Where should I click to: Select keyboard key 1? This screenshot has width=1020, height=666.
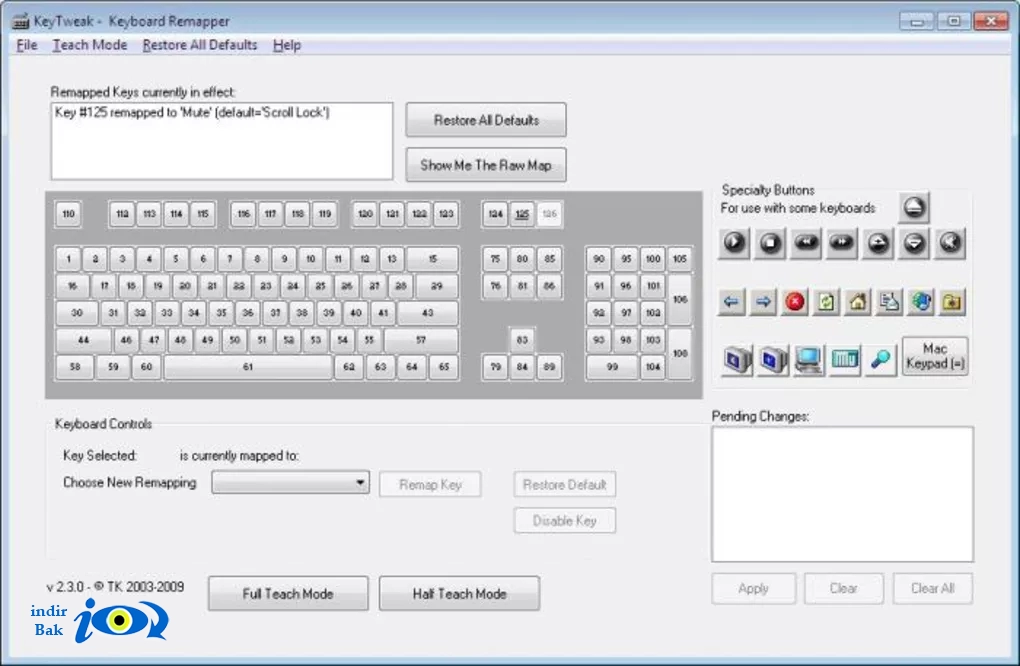click(68, 259)
